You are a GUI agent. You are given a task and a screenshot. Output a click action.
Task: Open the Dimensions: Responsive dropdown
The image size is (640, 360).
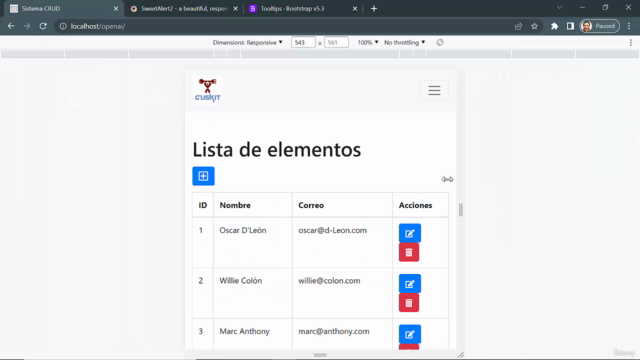[x=247, y=42]
